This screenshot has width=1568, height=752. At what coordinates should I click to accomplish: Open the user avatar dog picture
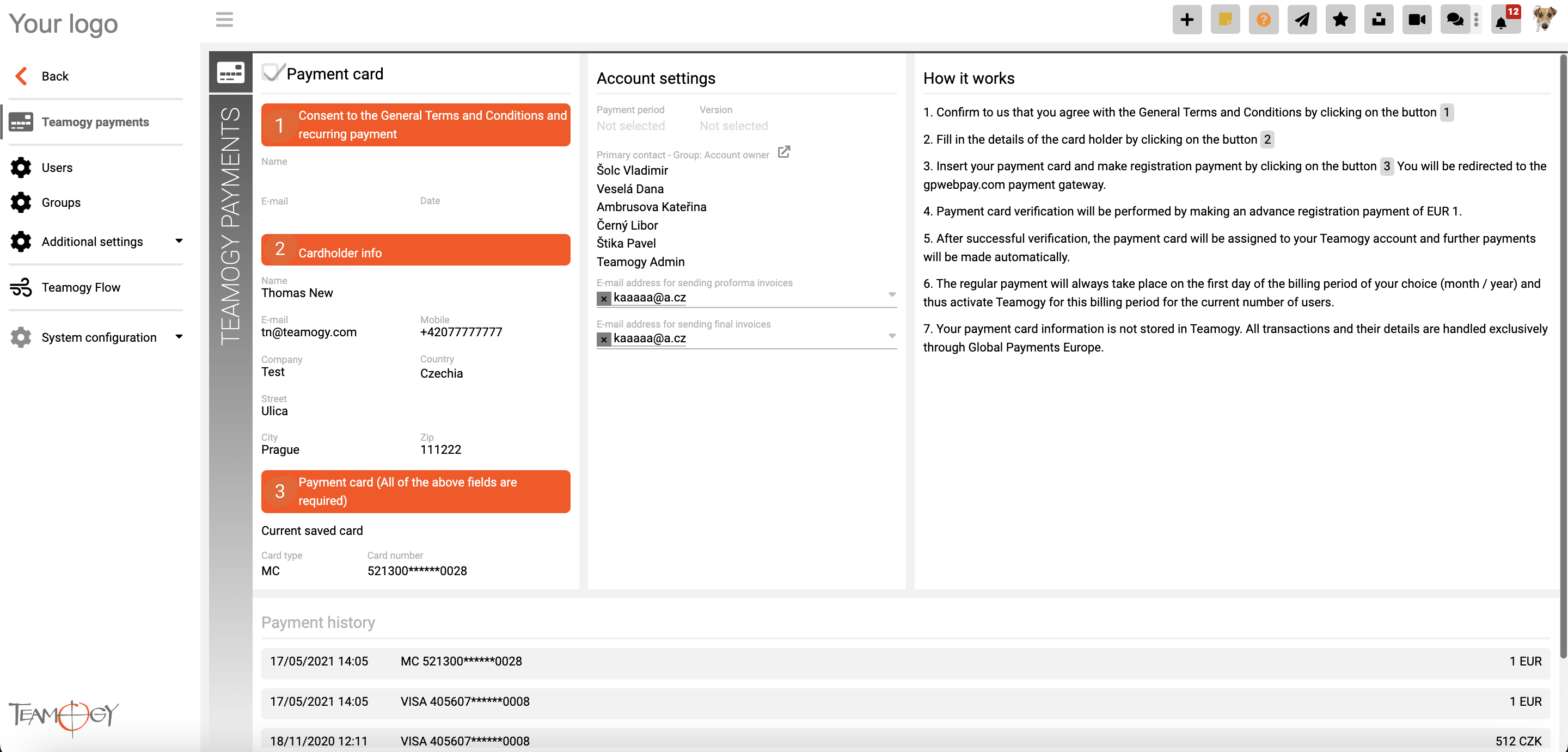pyautogui.click(x=1543, y=20)
